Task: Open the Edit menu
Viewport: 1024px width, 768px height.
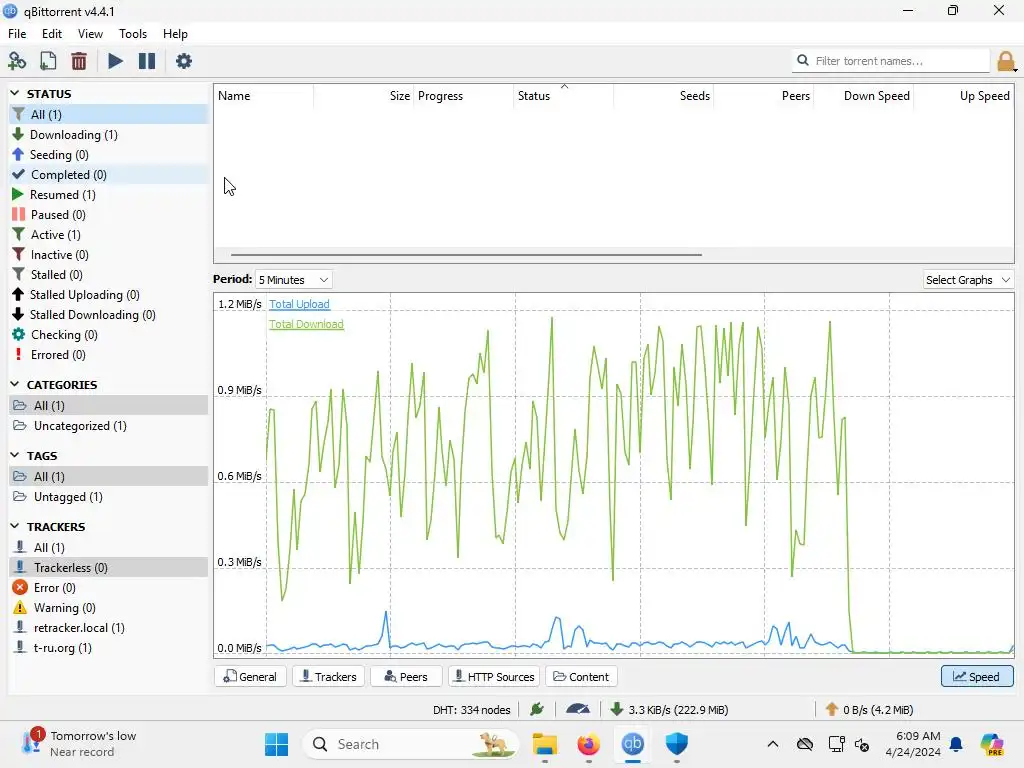Action: (x=52, y=34)
